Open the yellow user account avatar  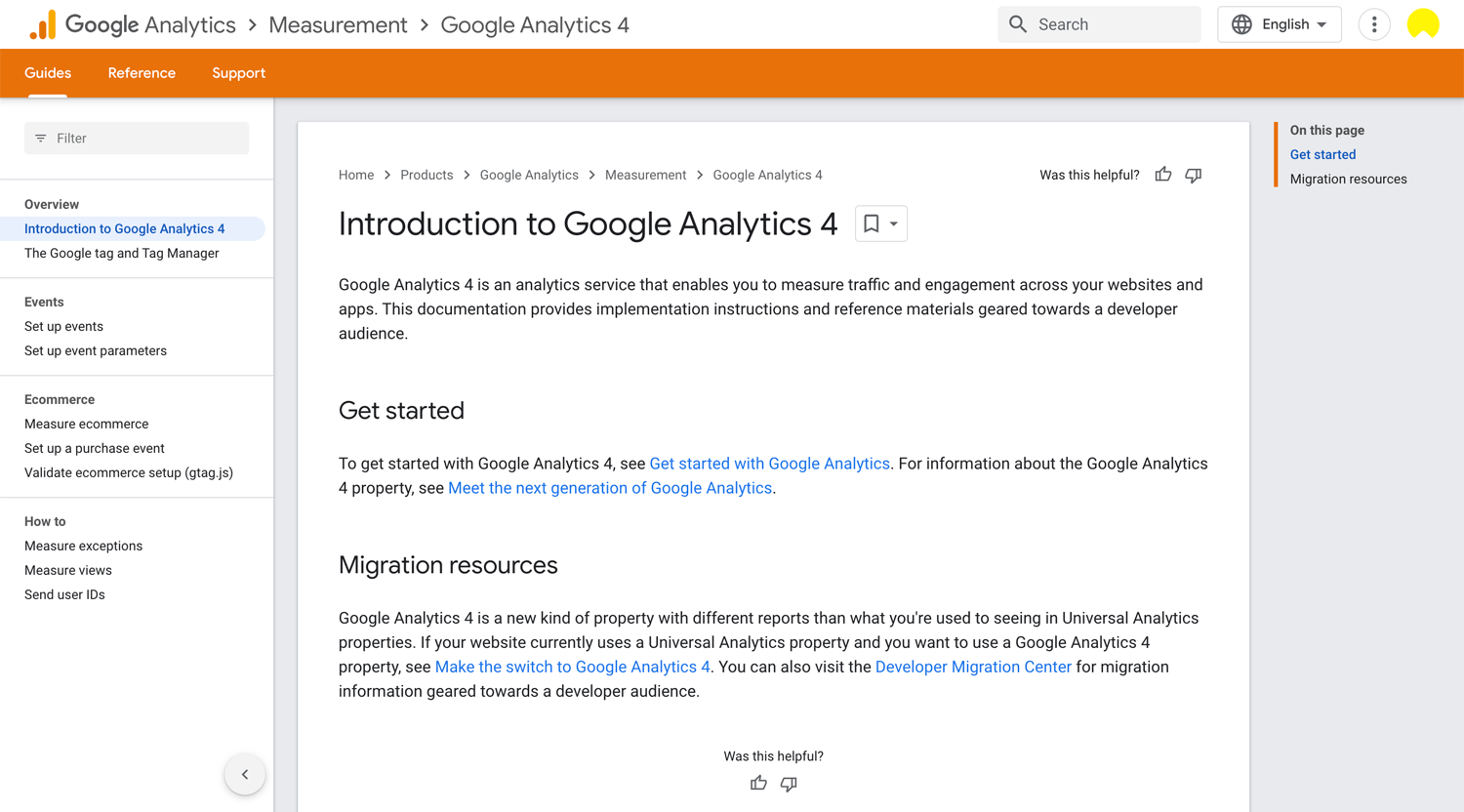pos(1423,24)
